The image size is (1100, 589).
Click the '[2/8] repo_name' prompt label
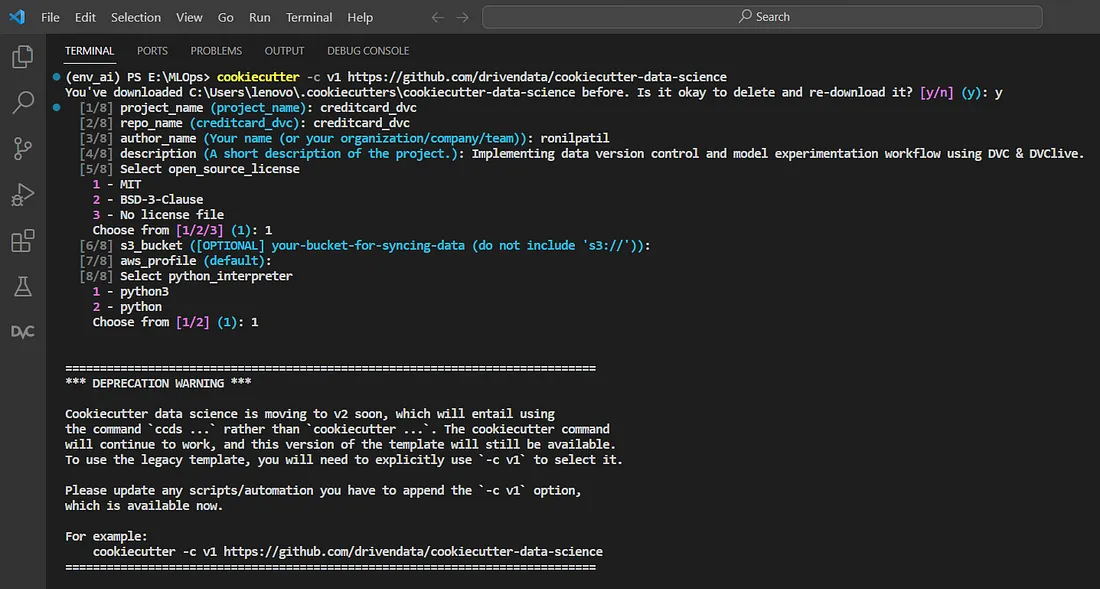tap(132, 123)
